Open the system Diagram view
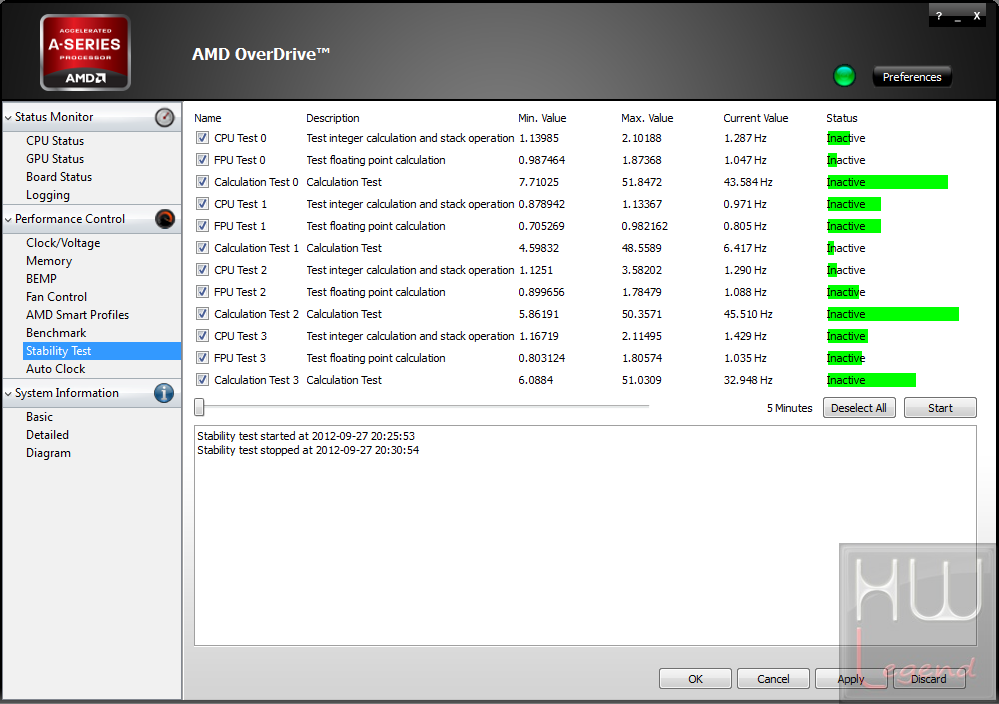Viewport: 999px width, 704px height. point(48,453)
